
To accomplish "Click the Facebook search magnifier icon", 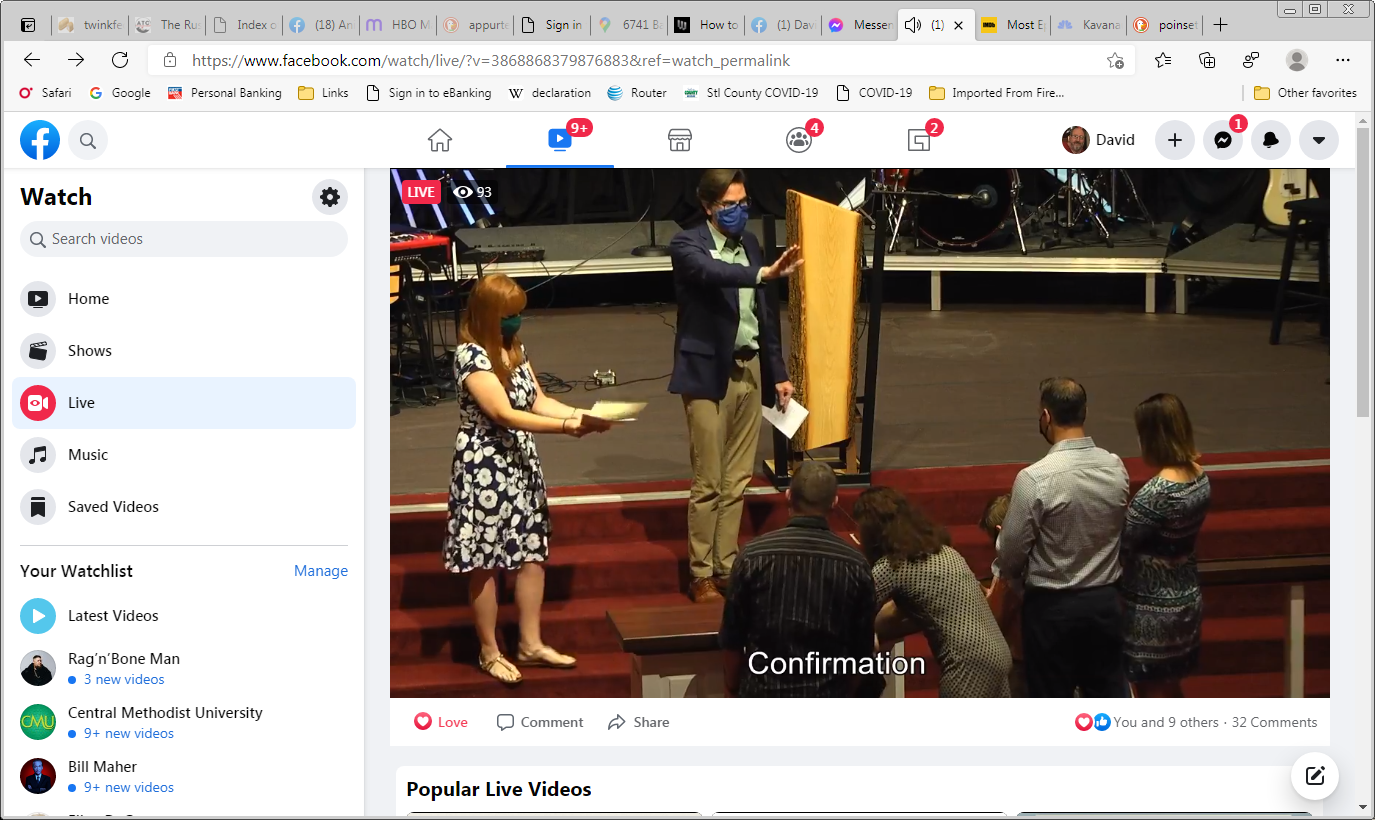I will [88, 141].
